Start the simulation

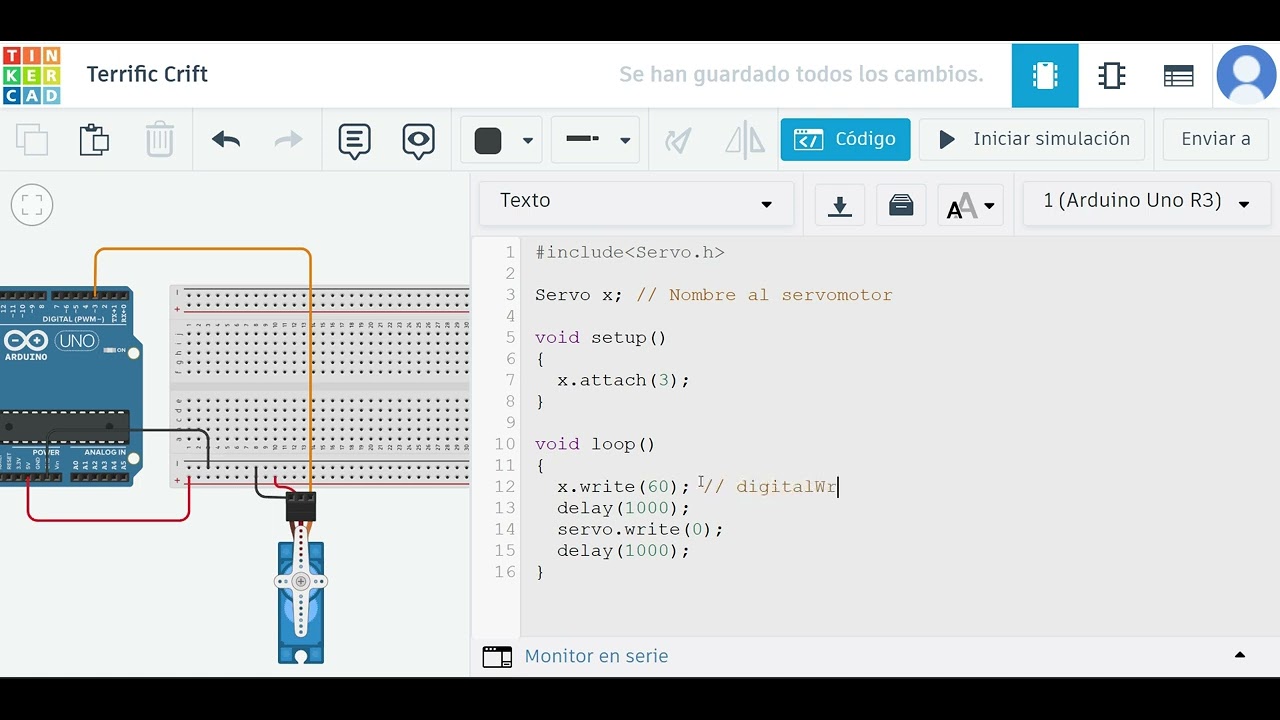pos(1032,139)
